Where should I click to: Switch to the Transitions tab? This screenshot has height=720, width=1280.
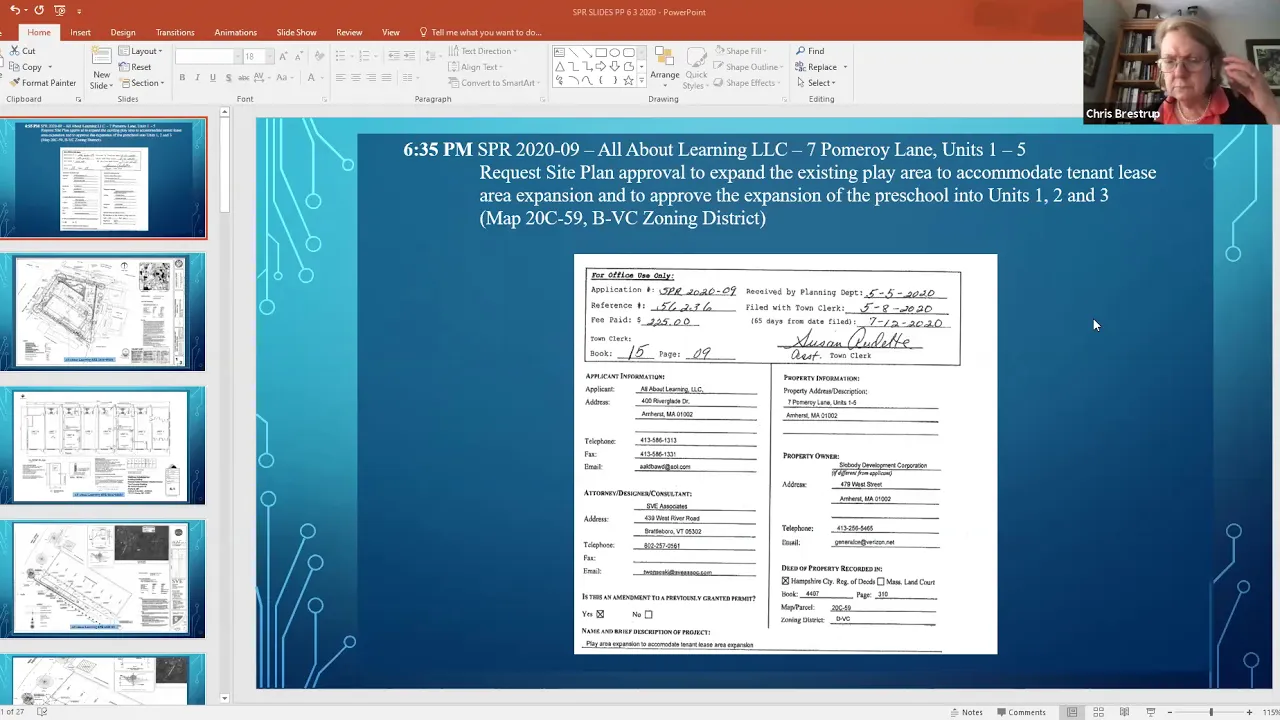pos(175,32)
